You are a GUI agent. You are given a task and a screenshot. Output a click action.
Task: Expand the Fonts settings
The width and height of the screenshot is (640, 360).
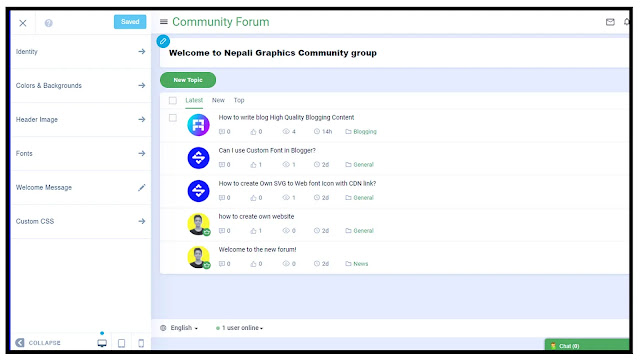coord(81,153)
